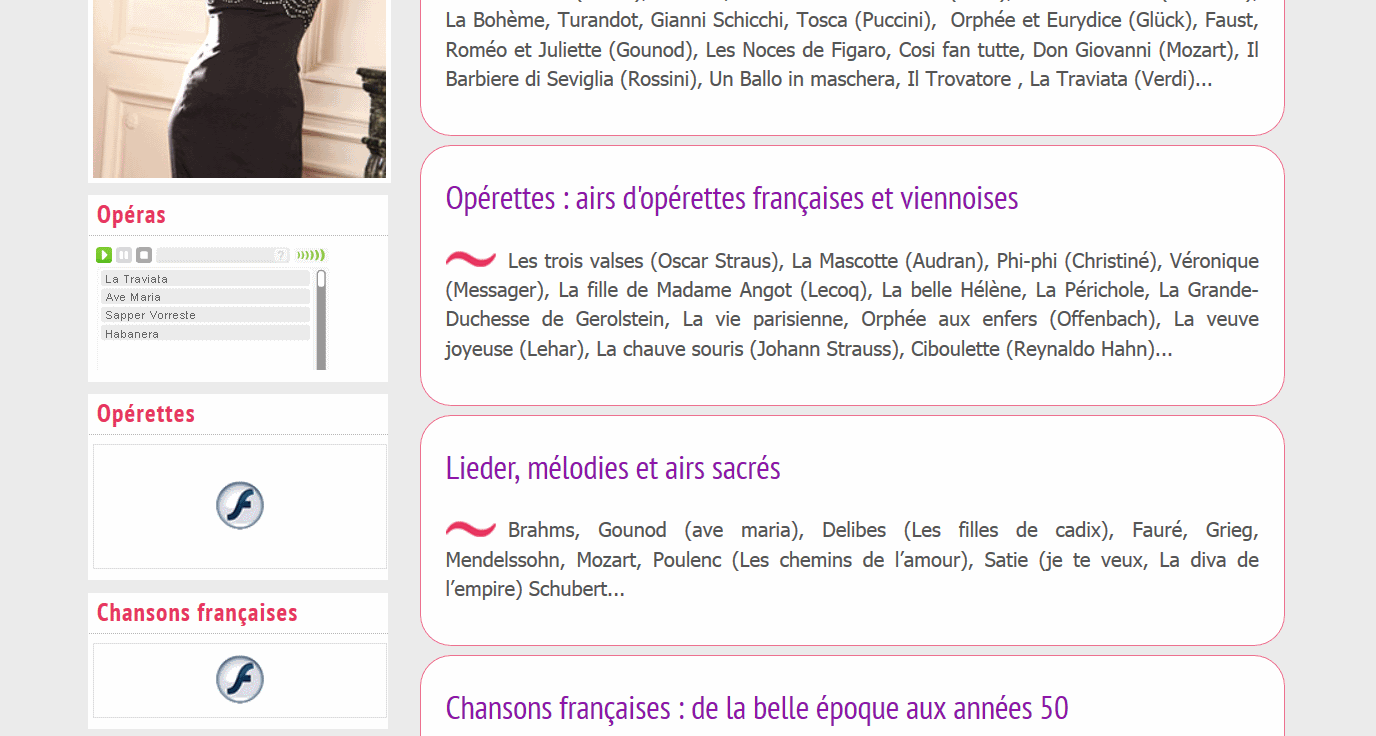Click the question mark icon in the player
This screenshot has width=1376, height=736.
[281, 255]
